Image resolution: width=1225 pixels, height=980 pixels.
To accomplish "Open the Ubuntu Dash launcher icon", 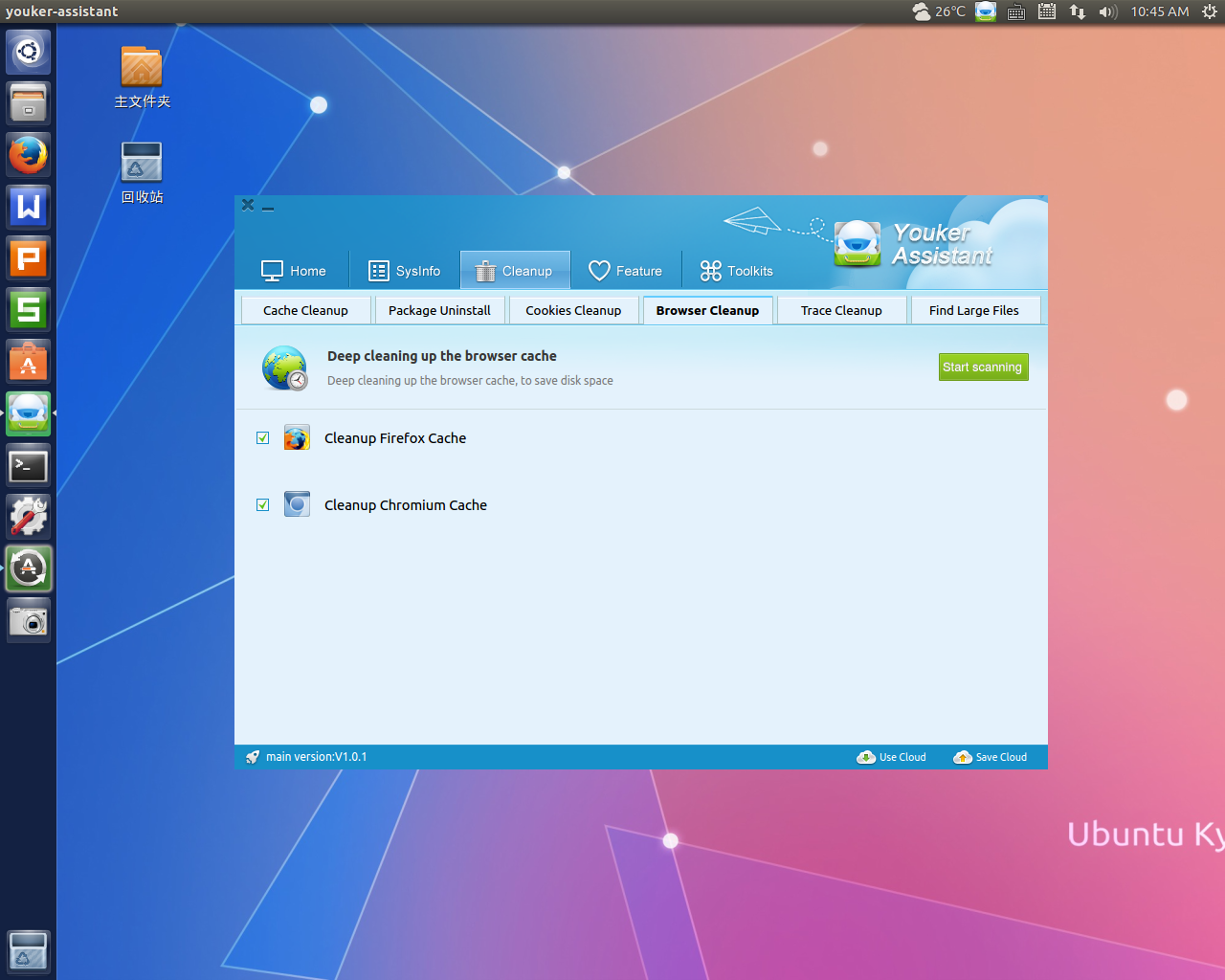I will click(x=29, y=52).
